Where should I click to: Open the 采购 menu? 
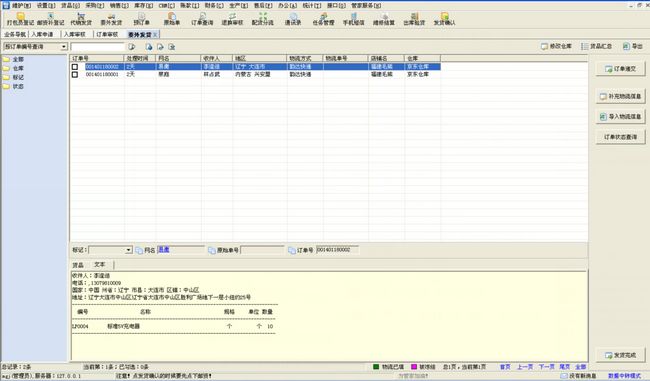coord(95,5)
